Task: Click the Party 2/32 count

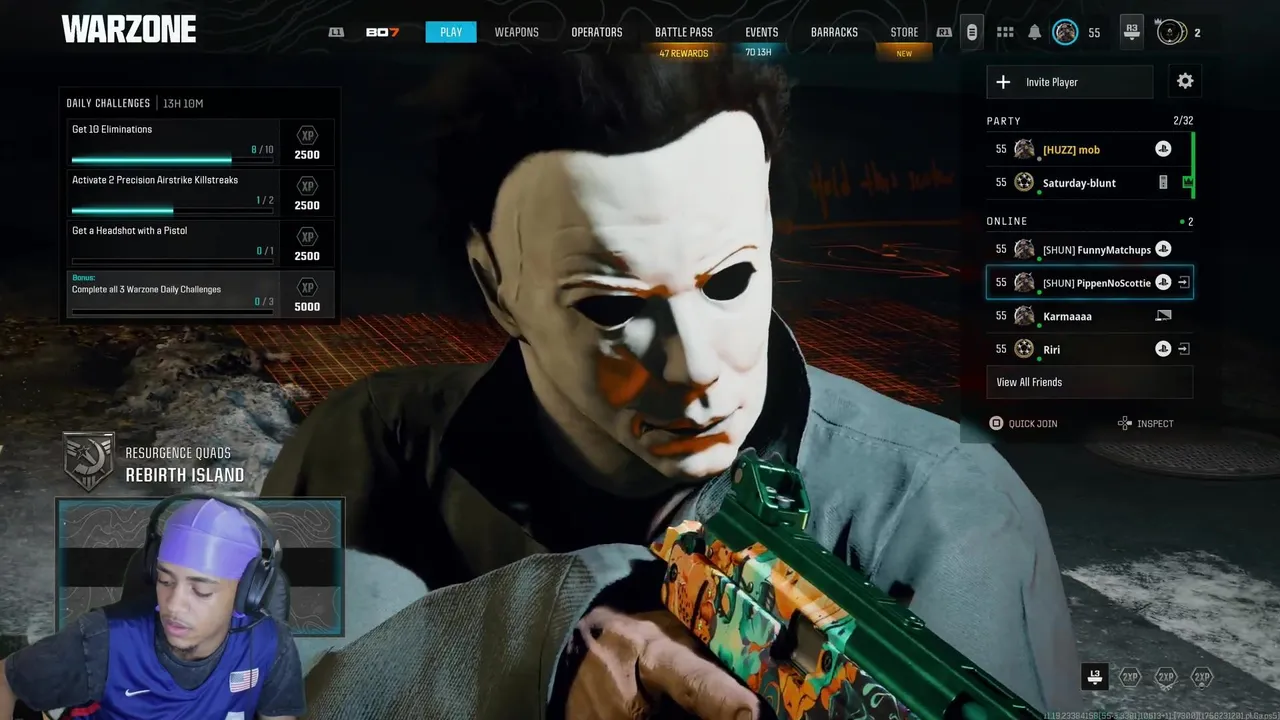Action: pos(1183,120)
